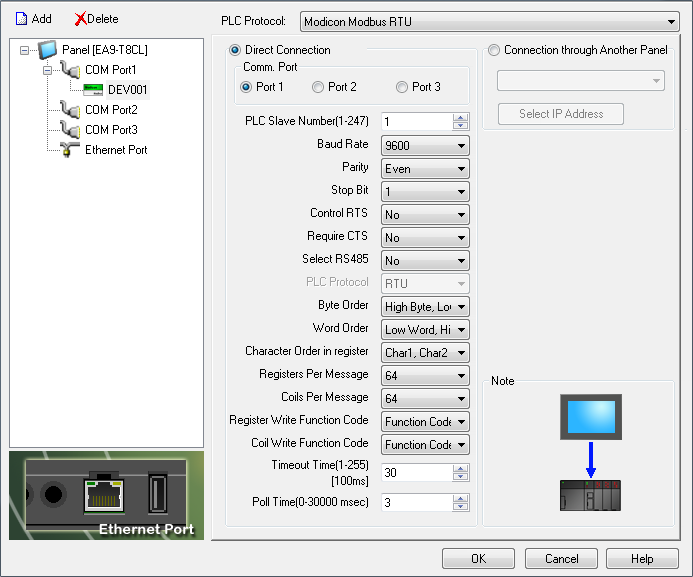Click the COM Port3 connector icon

[x=69, y=130]
